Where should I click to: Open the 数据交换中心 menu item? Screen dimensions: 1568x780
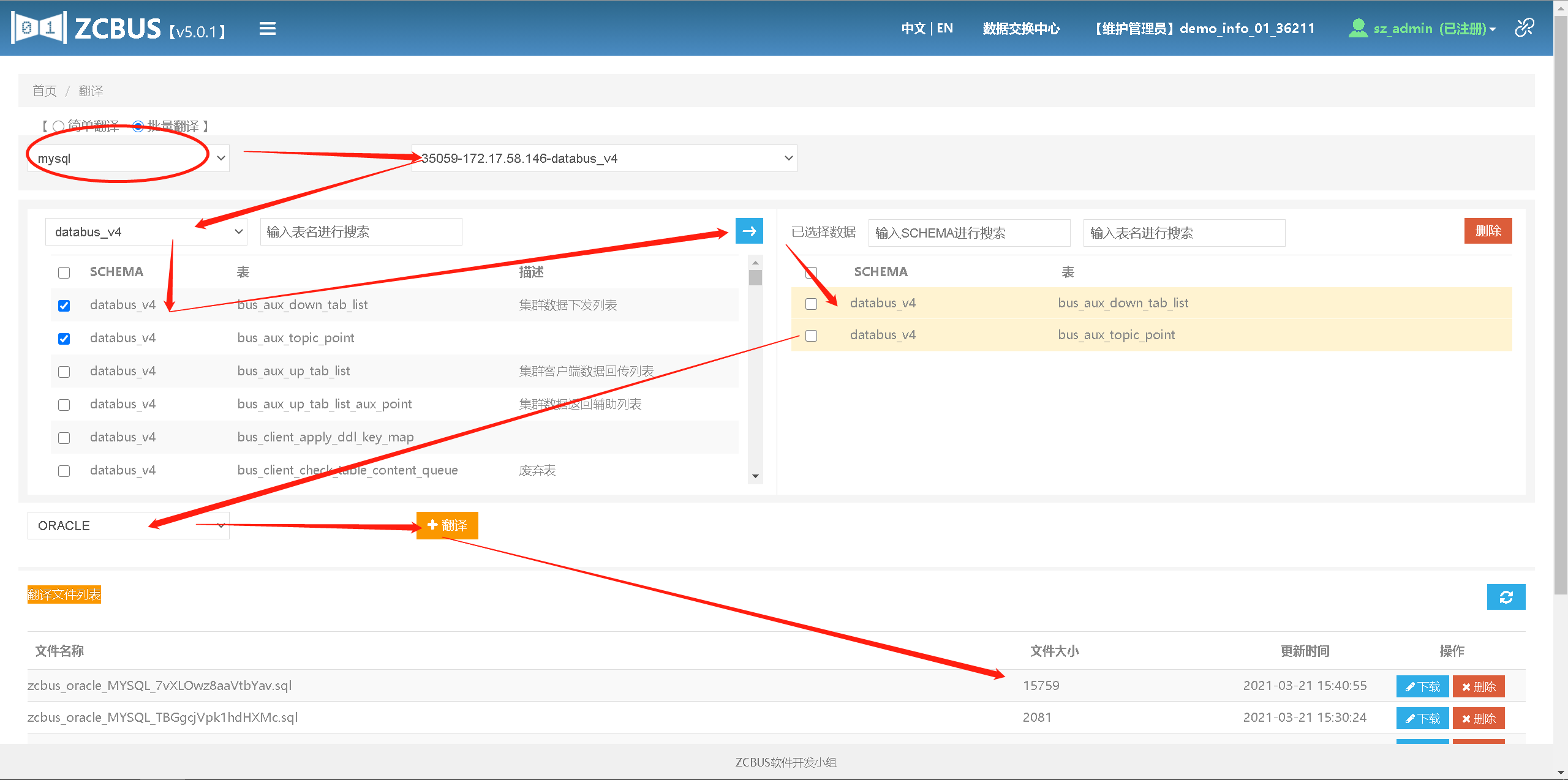1021,29
